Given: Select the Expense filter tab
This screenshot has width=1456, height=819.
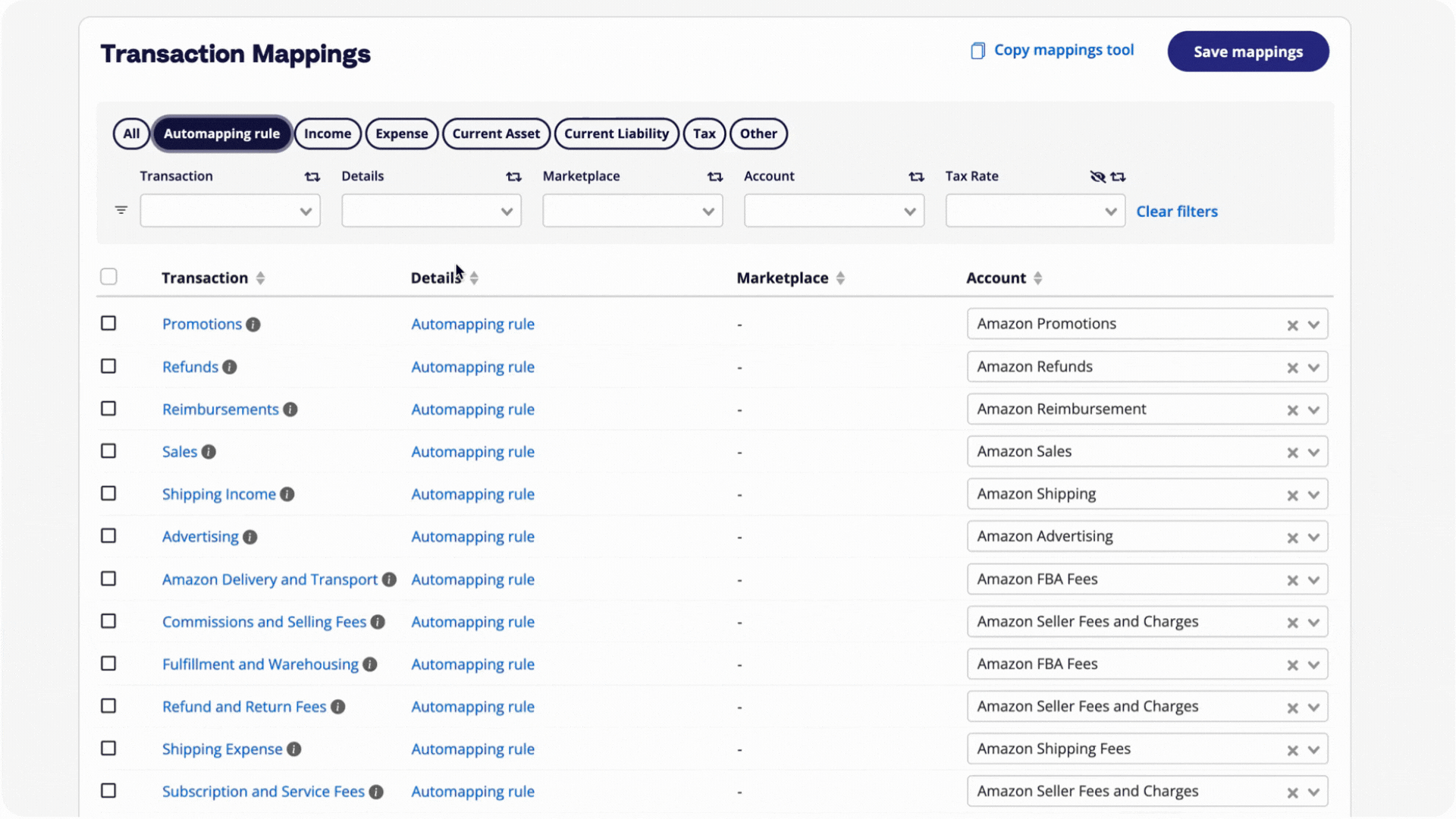Looking at the screenshot, I should tap(401, 133).
